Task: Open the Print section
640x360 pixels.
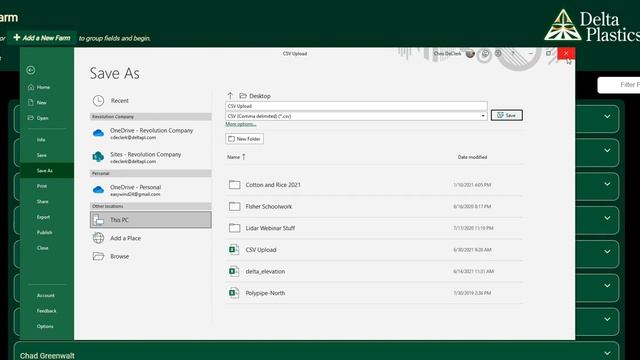Action: point(42,186)
